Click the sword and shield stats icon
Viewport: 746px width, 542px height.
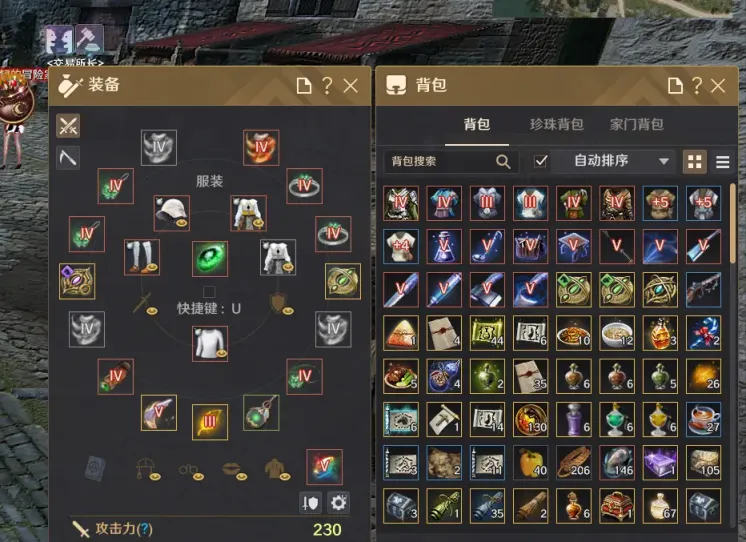310,503
